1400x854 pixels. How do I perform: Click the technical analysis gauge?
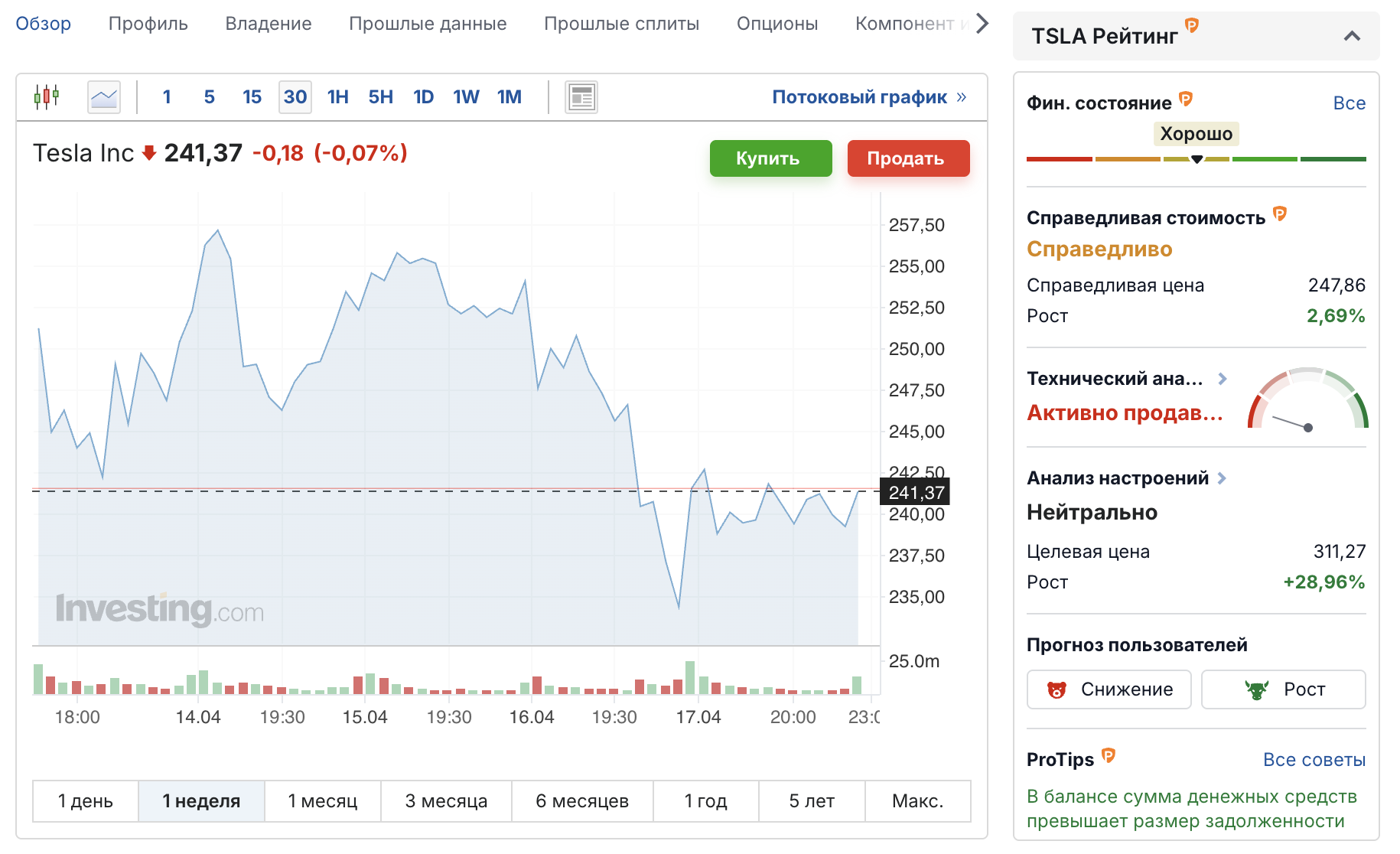tap(1307, 399)
